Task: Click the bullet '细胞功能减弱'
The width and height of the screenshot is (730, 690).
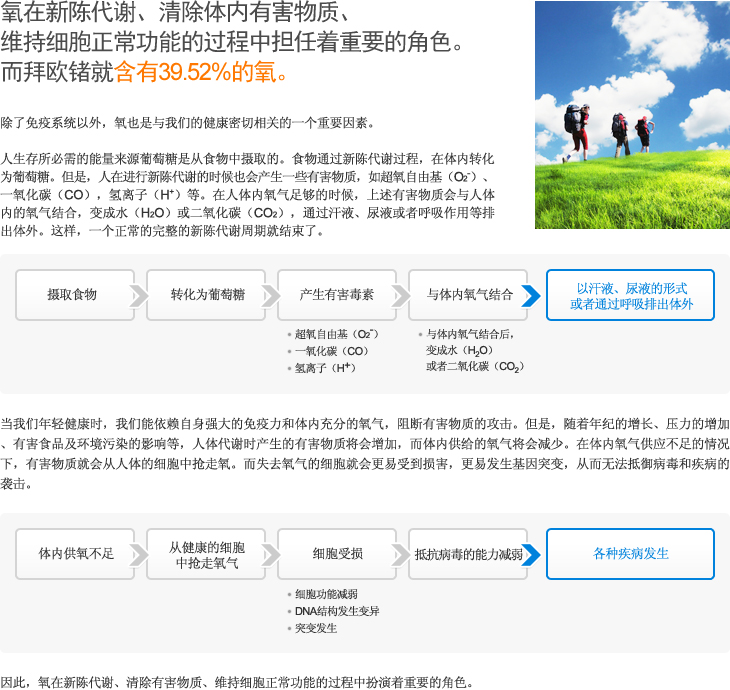Action: click(326, 594)
